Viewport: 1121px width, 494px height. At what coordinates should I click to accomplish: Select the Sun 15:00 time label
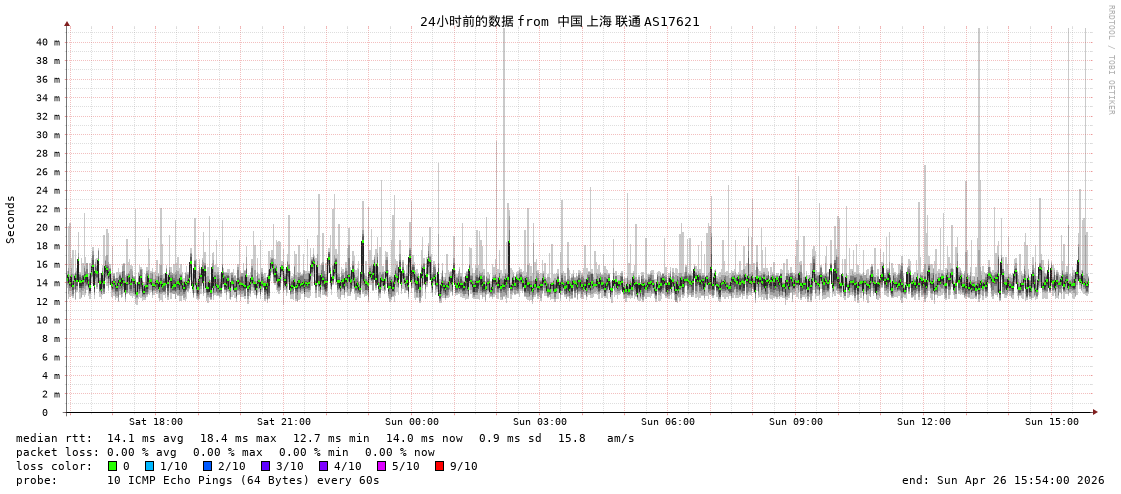[1052, 422]
